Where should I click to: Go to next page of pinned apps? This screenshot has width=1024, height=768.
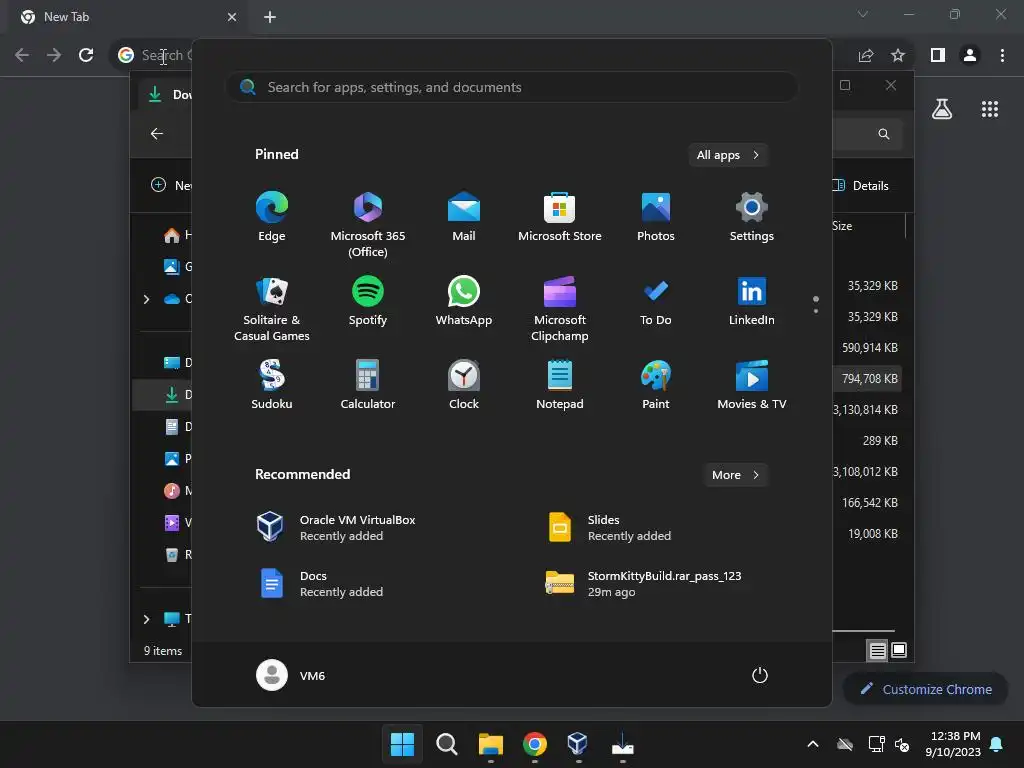(816, 311)
